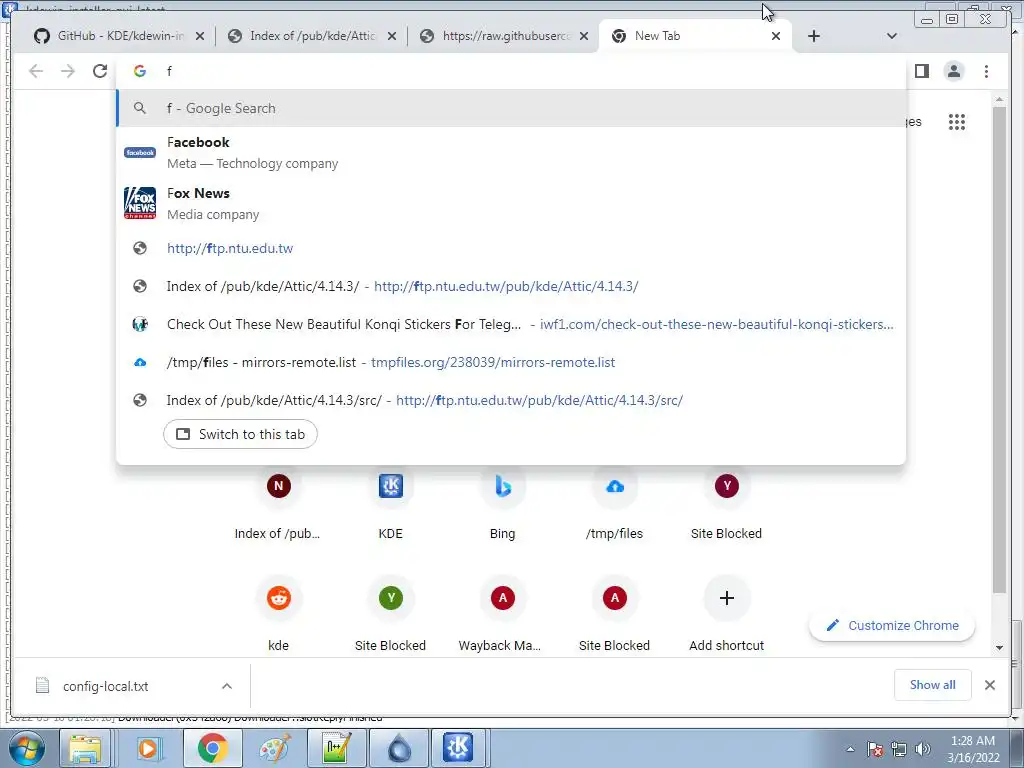Image resolution: width=1024 pixels, height=768 pixels.
Task: Expand config-local.txt download options chevron
Action: [227, 686]
